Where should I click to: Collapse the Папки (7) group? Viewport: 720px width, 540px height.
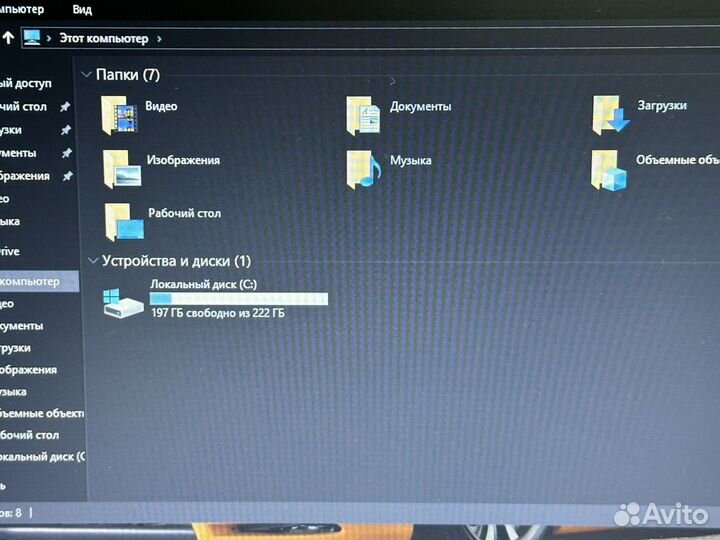(87, 75)
